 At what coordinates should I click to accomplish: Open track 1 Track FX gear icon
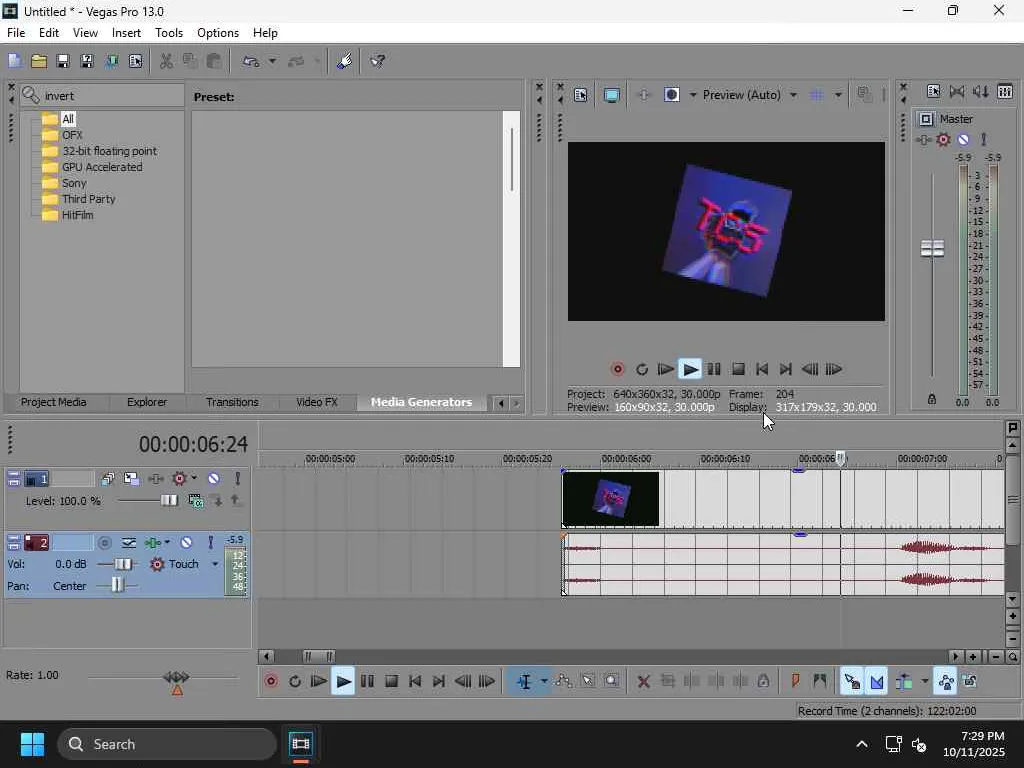tap(179, 479)
